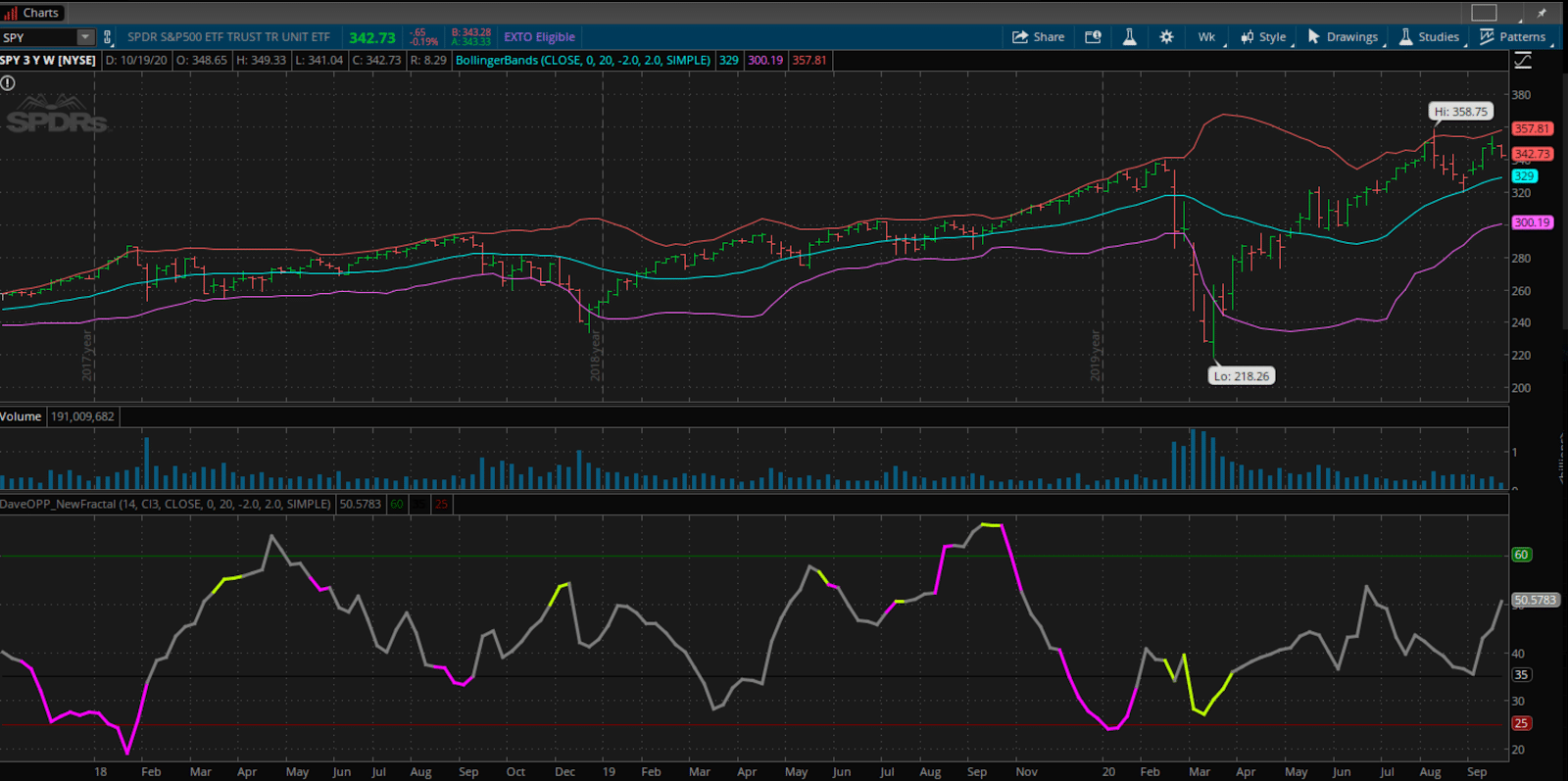1568x781 pixels.
Task: Click the flask Edit Studies icon
Action: coord(1129,37)
